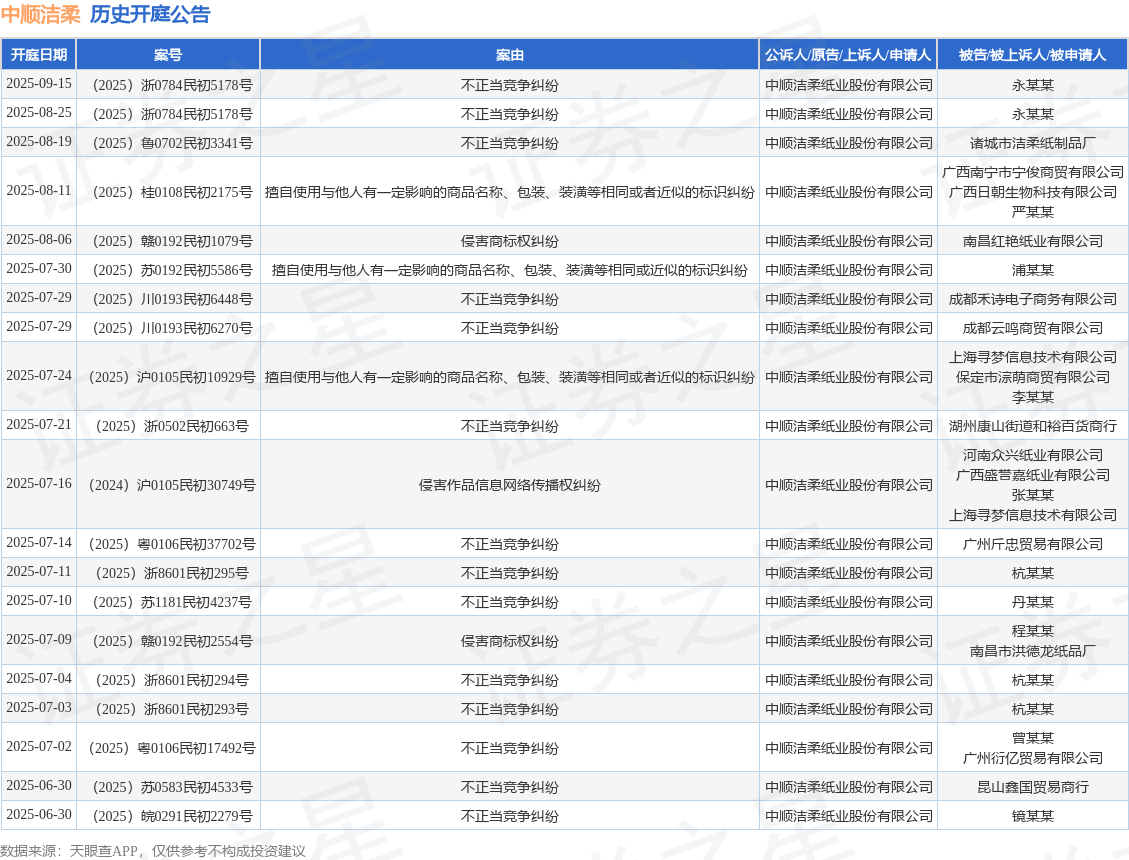Click defendant 南昌市洪德龙纸品厂
The height and width of the screenshot is (860, 1129).
1033,650
